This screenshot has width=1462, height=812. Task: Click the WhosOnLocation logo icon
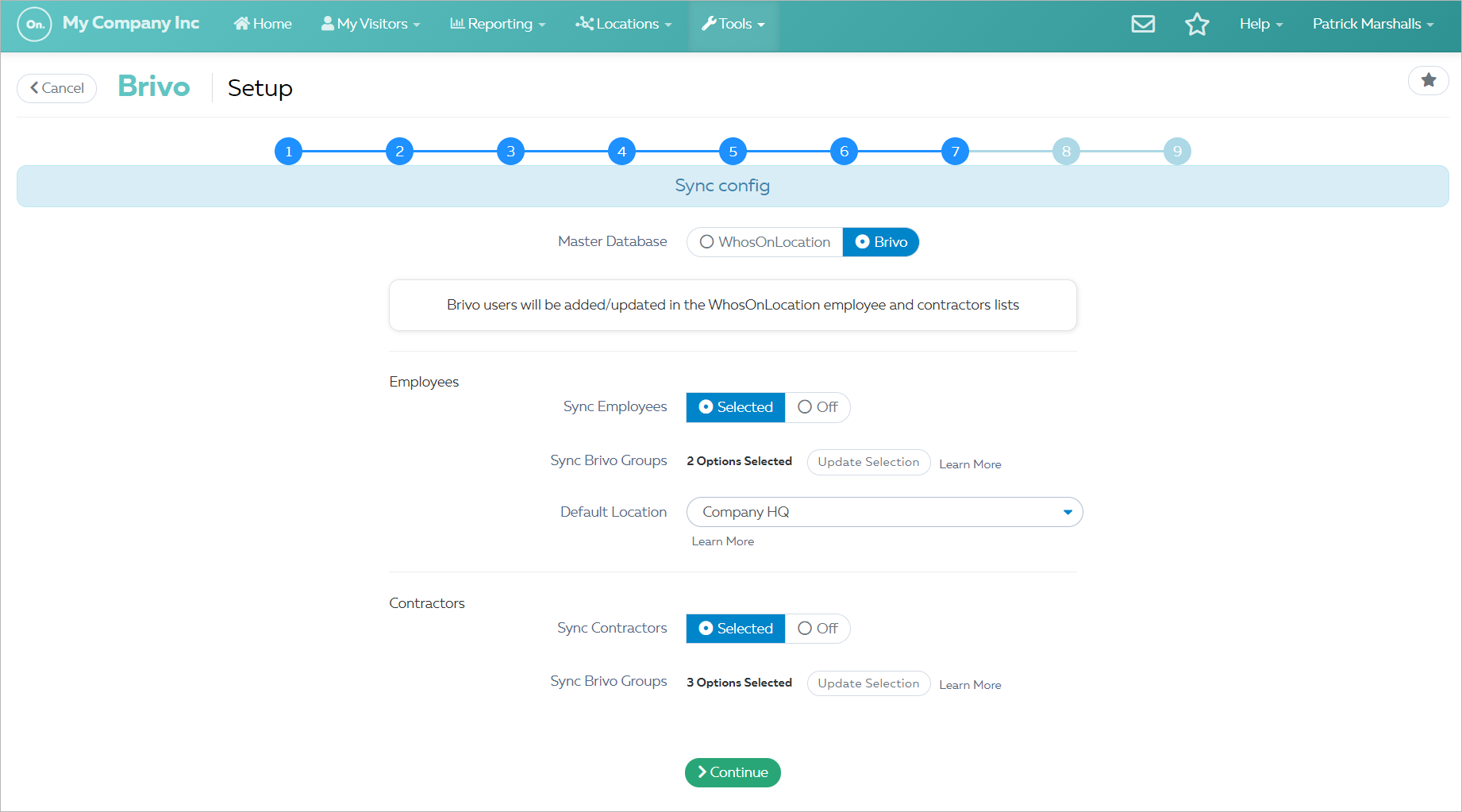[x=34, y=24]
